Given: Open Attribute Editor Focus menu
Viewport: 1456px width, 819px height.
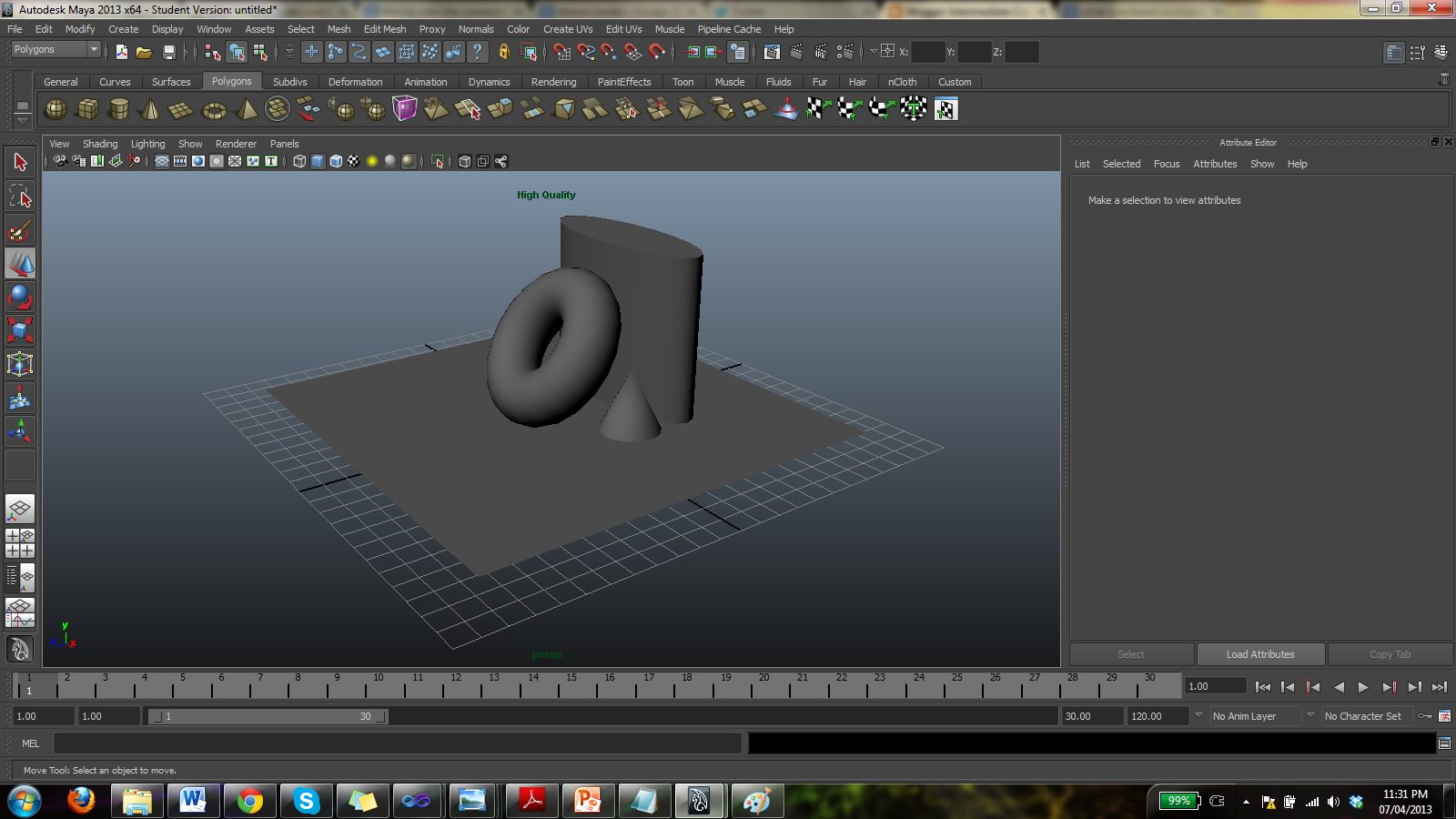Looking at the screenshot, I should coord(1167,164).
